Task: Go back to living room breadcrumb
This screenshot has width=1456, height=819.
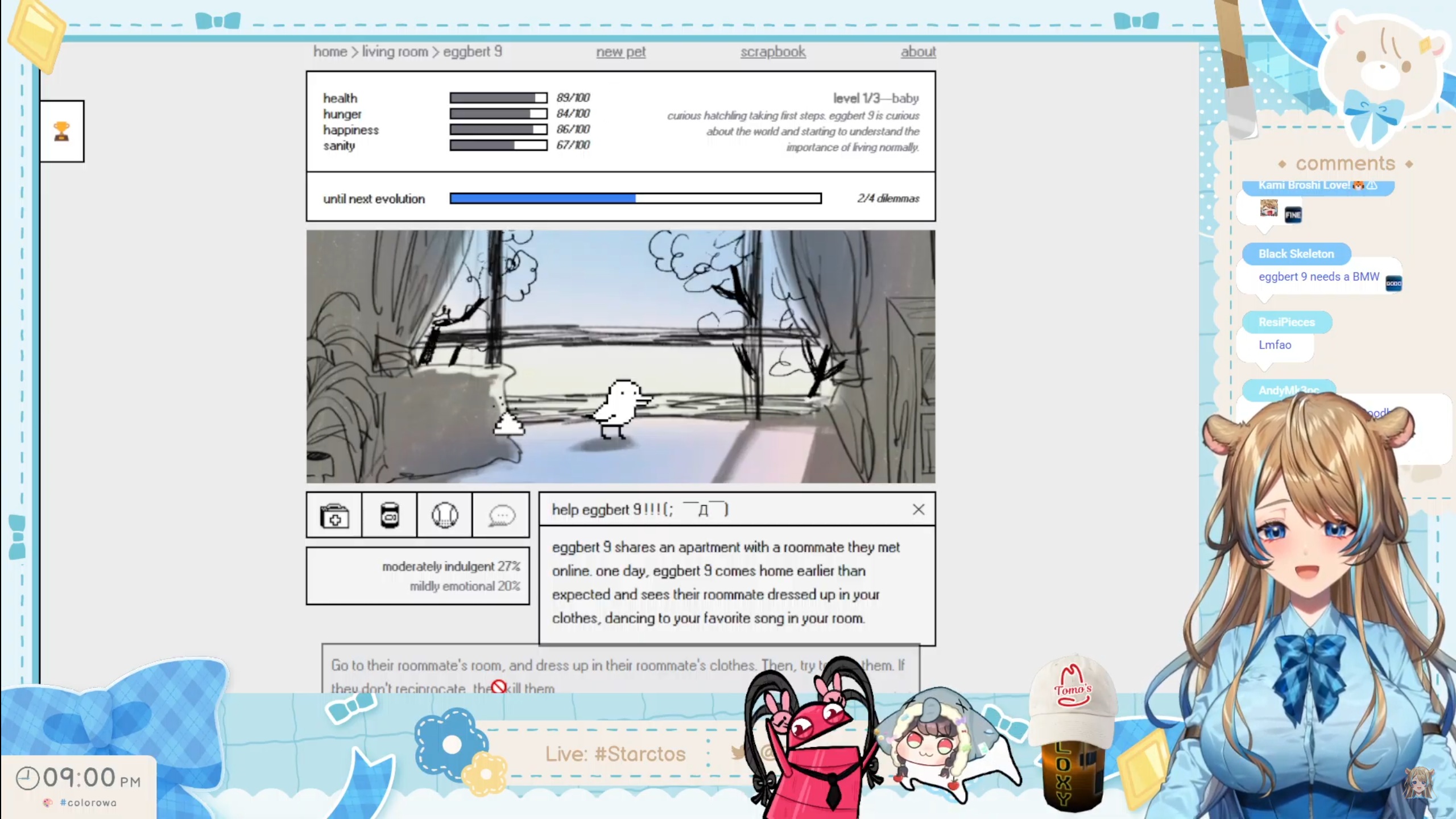Action: 395,52
